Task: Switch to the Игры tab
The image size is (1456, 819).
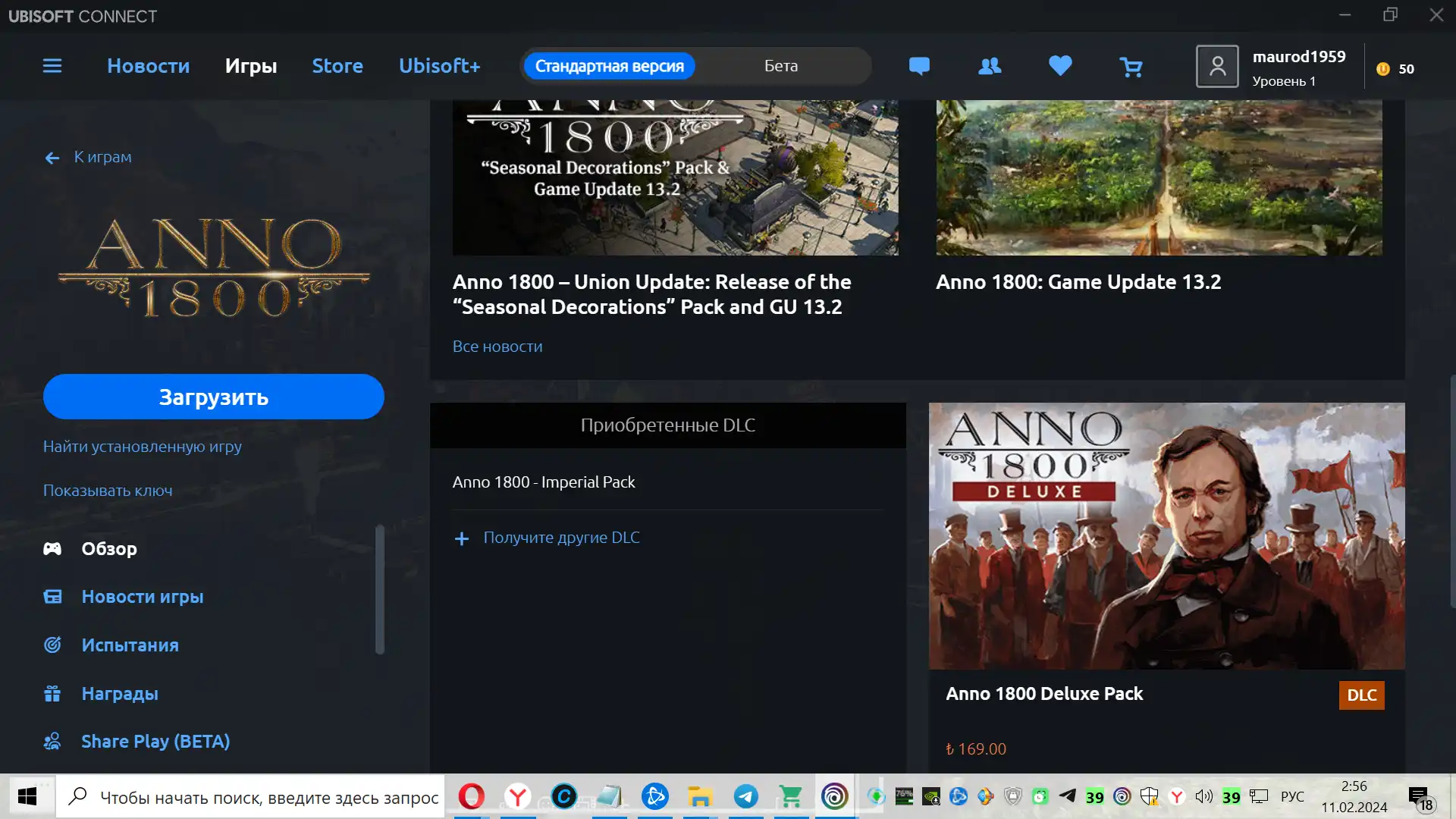Action: [251, 66]
